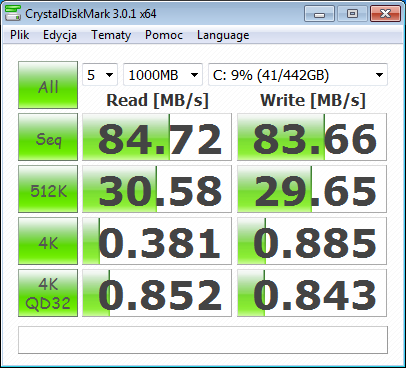
Task: Open the Pomoc menu
Action: (x=164, y=35)
